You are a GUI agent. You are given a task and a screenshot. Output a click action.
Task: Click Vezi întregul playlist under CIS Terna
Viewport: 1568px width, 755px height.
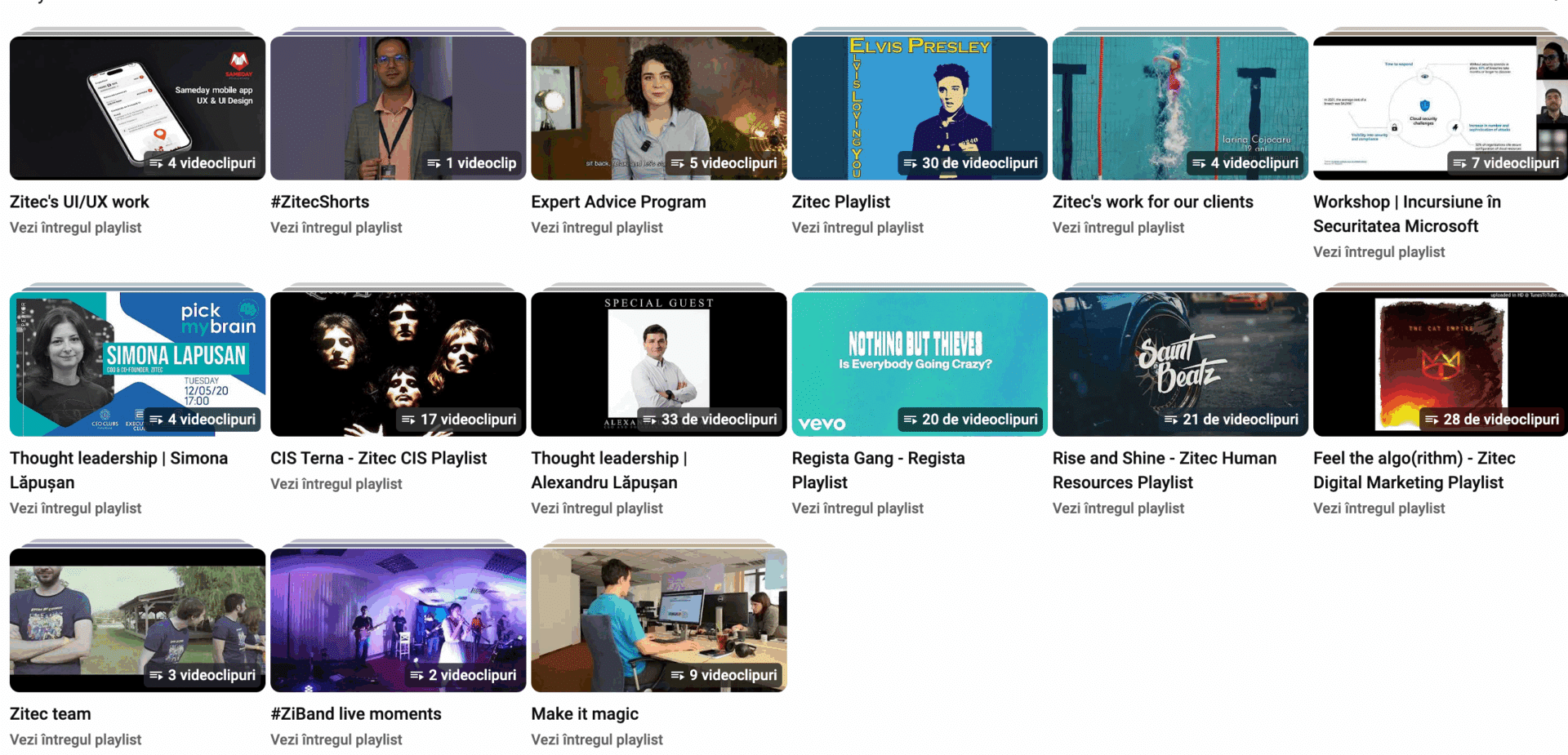[336, 484]
